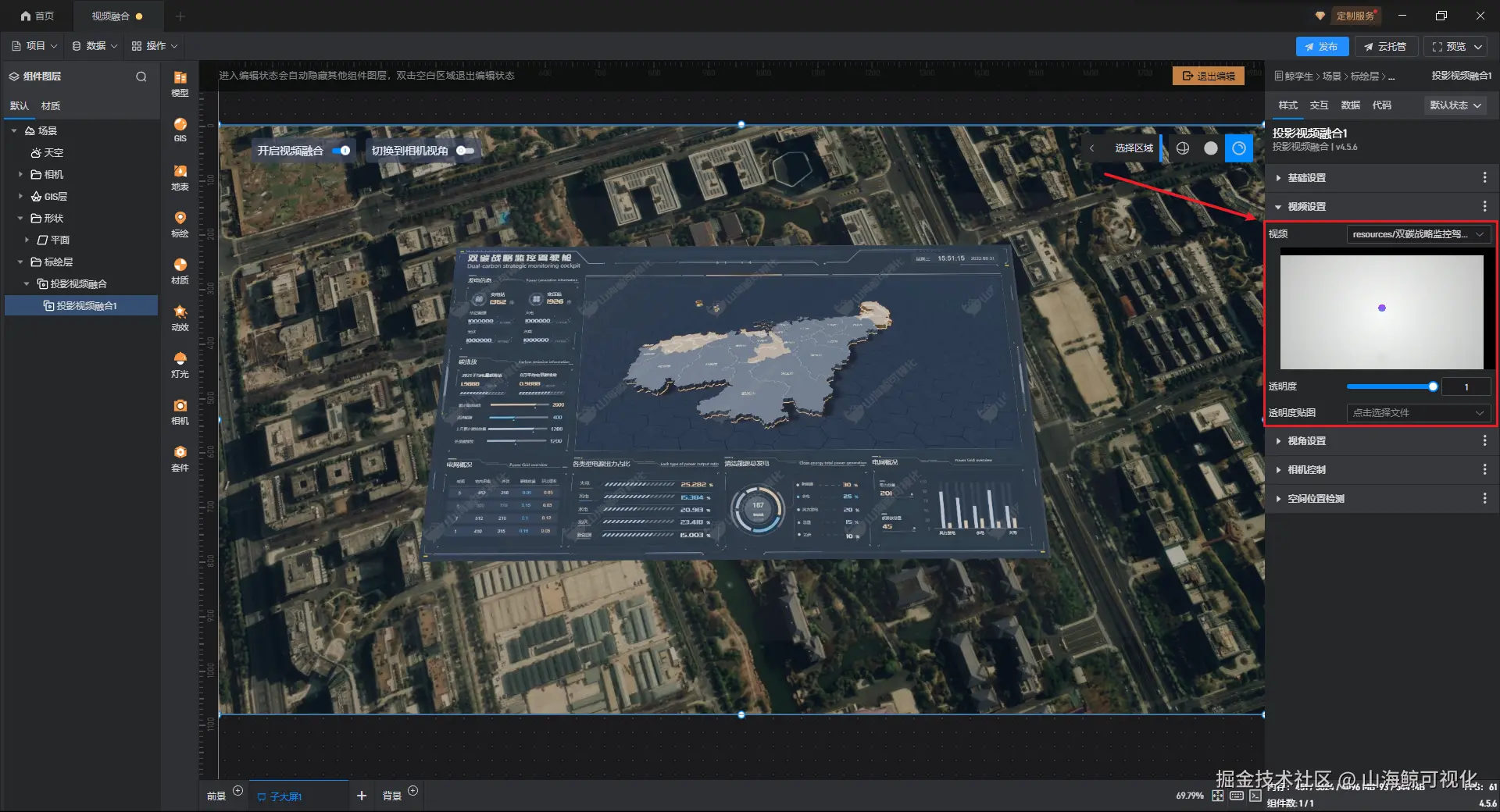Click the 发布 publish button
This screenshot has height=812, width=1500.
[1322, 47]
